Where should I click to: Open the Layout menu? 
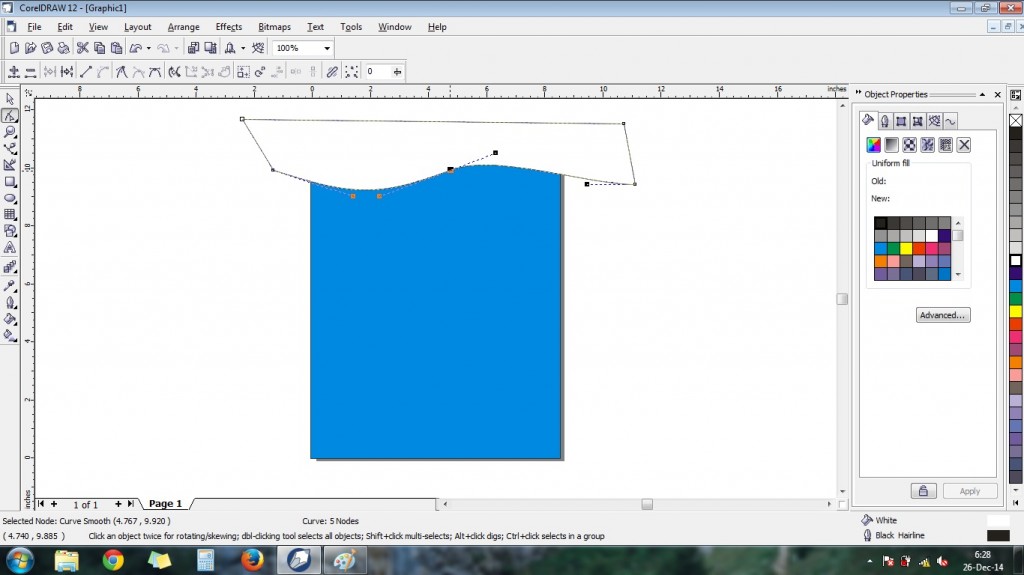pos(138,27)
